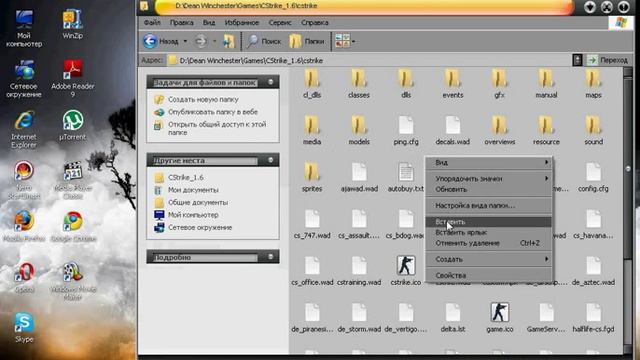This screenshot has height=360, width=640.
Task: Expand the Упорядочить значки submenu
Action: click(489, 179)
